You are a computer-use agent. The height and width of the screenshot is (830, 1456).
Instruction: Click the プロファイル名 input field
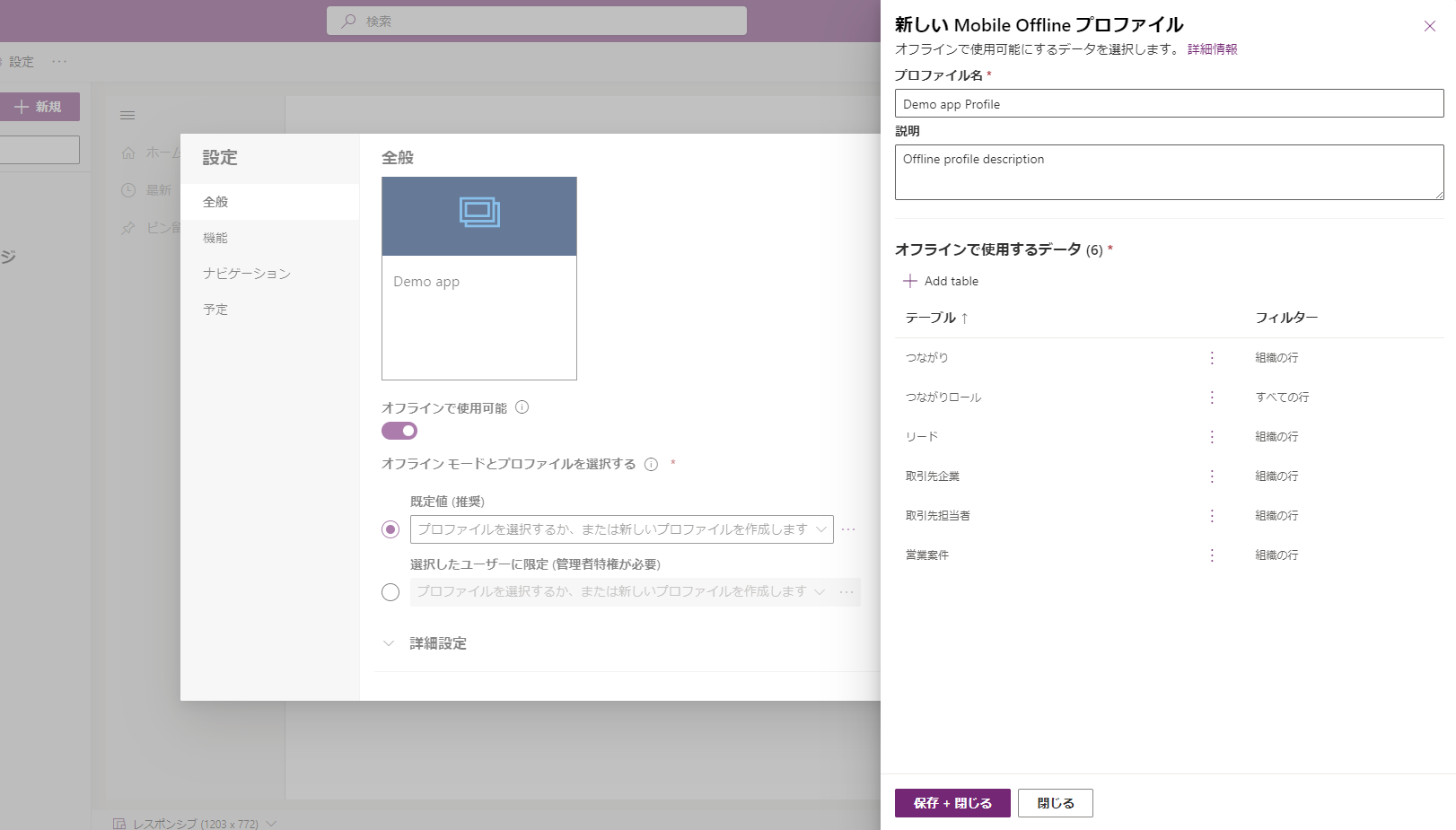(1170, 103)
